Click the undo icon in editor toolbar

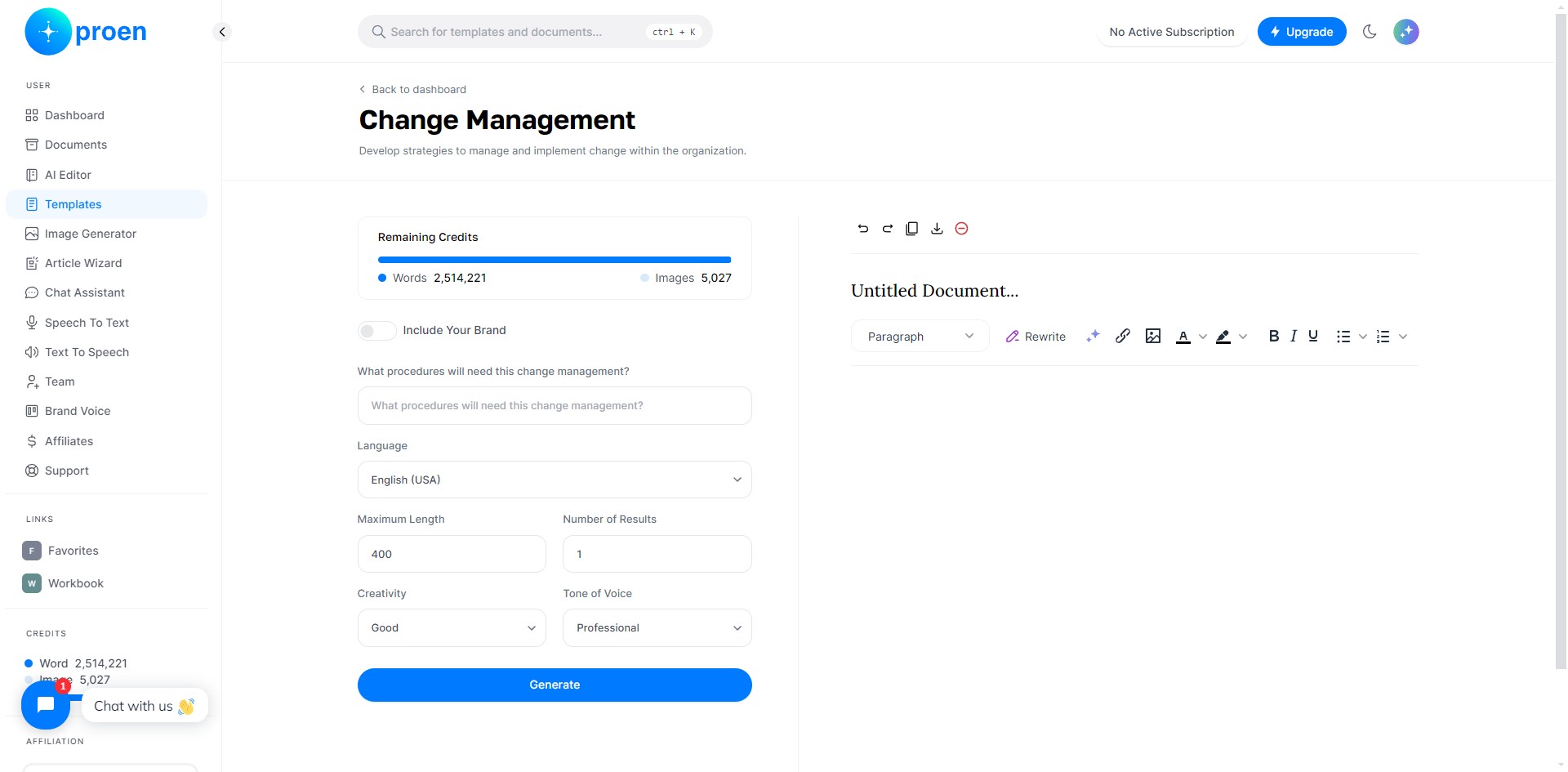[863, 229]
